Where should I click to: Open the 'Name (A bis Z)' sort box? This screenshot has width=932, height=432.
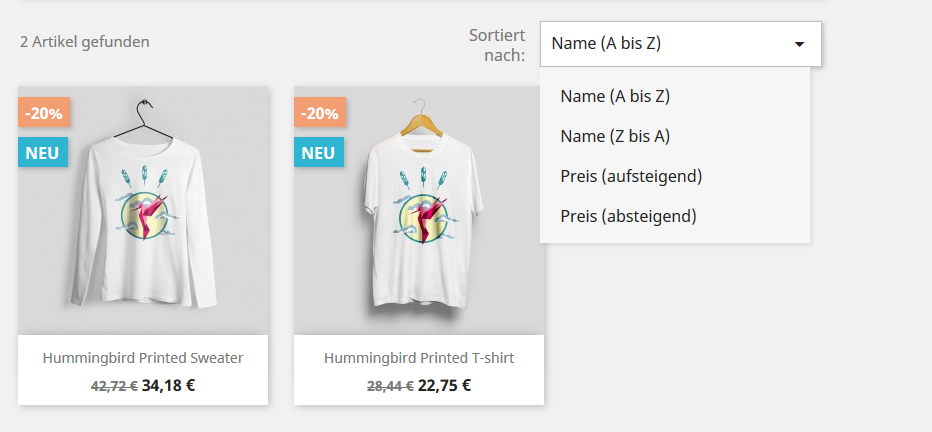coord(660,44)
